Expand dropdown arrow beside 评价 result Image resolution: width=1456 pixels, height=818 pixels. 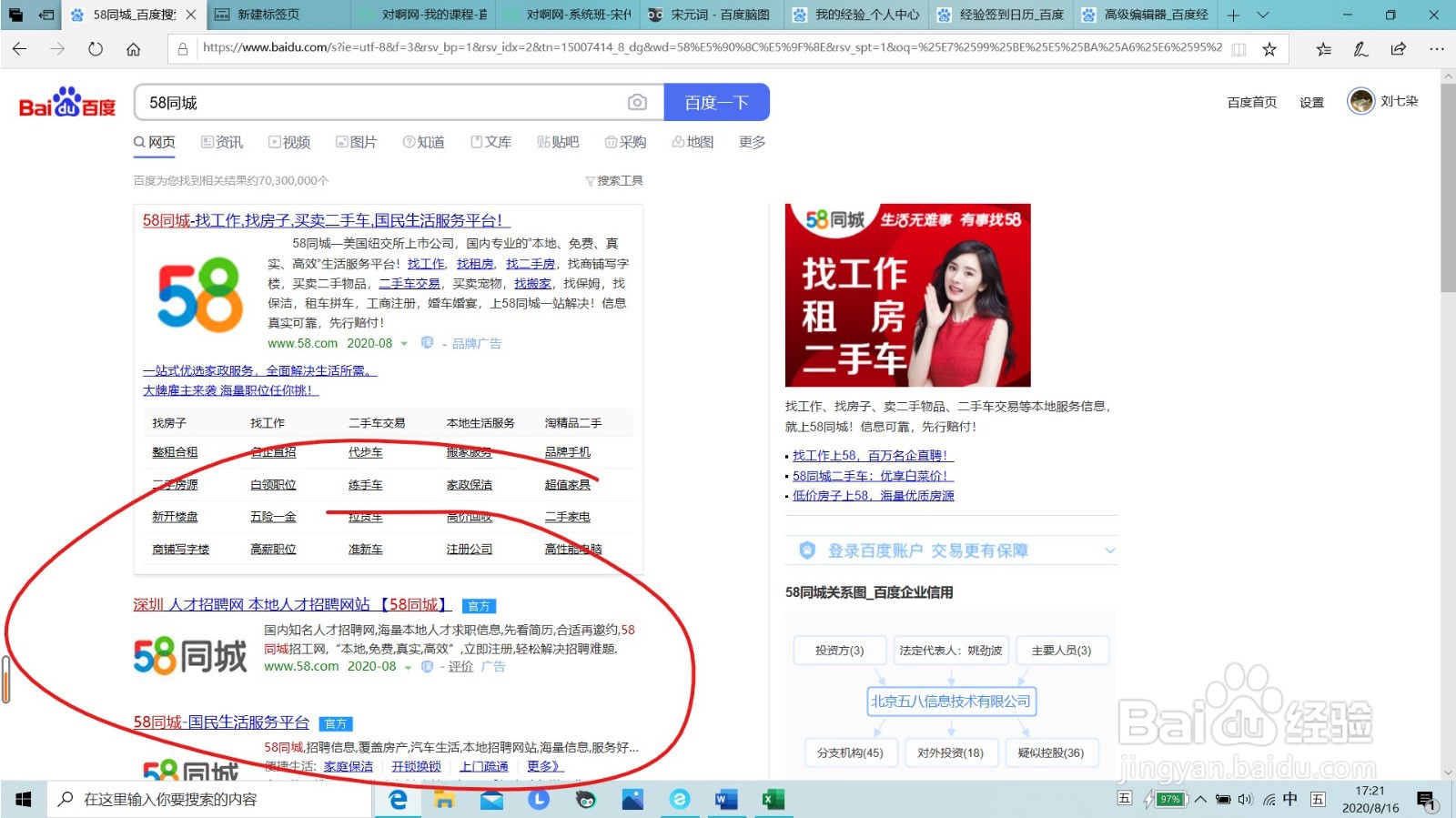point(408,667)
